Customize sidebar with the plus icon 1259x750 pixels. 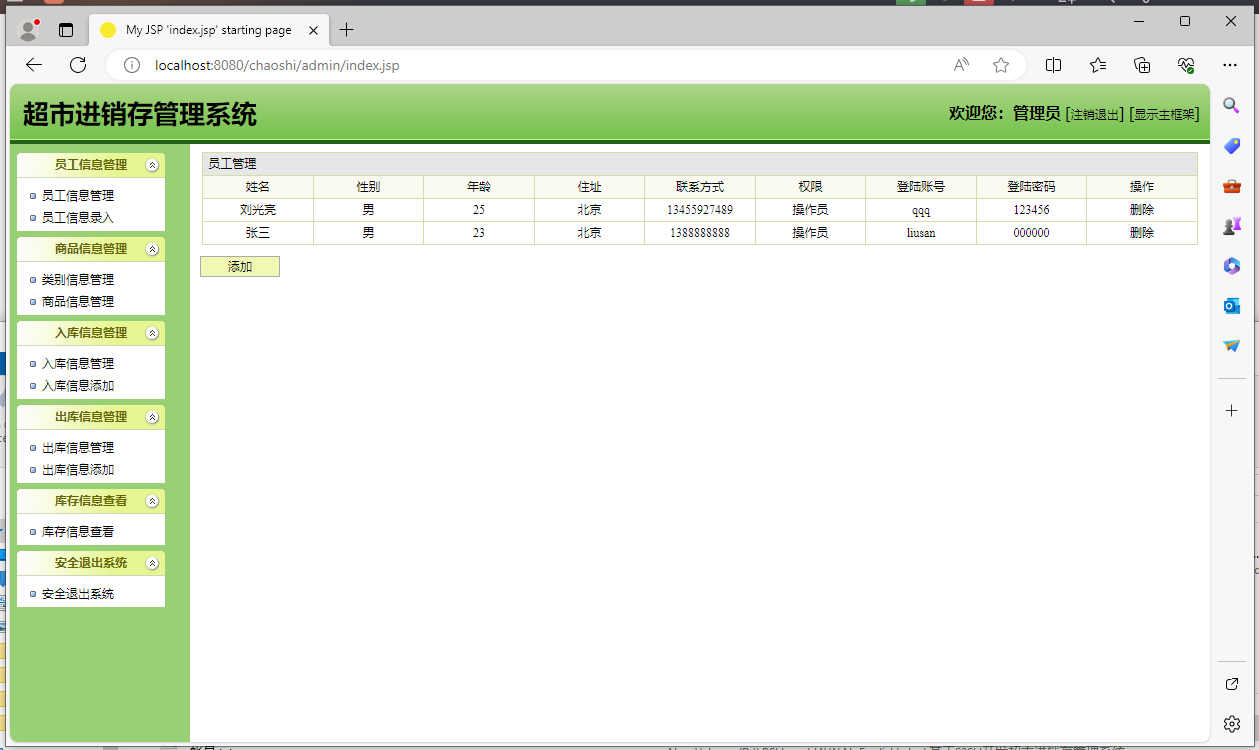click(x=1232, y=411)
